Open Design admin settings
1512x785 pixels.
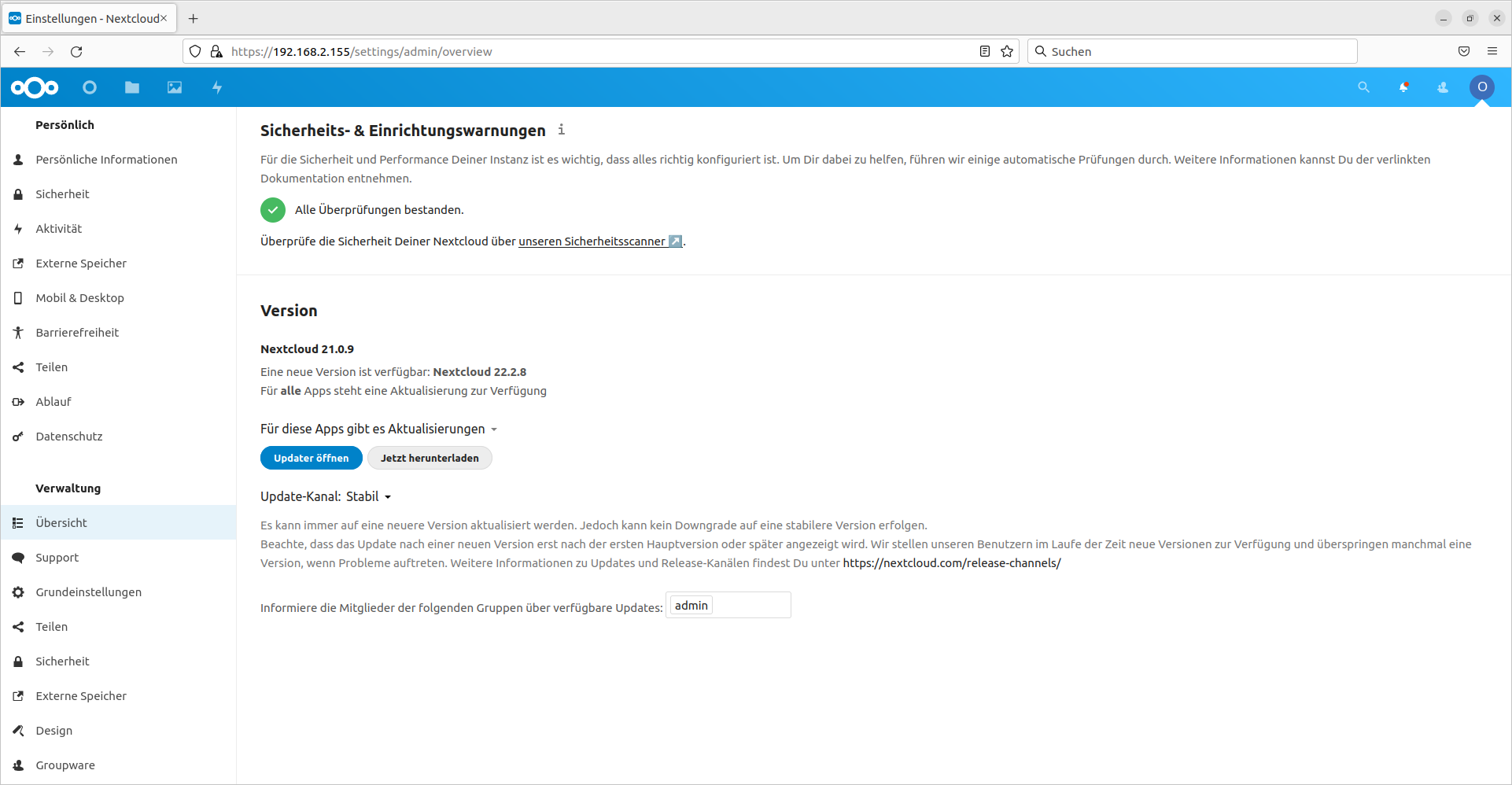(119, 731)
